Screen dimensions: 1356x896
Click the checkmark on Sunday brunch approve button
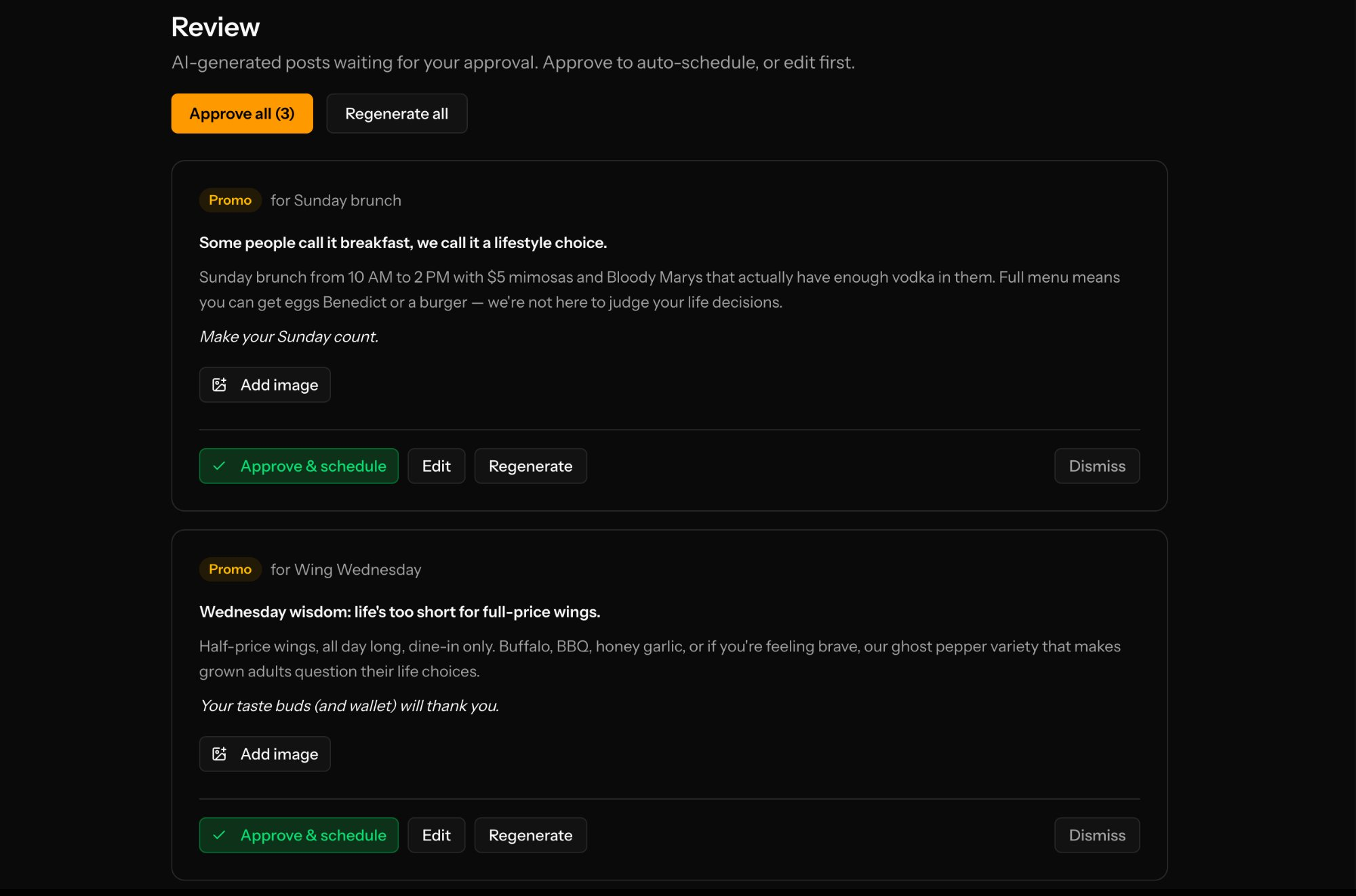(x=218, y=466)
